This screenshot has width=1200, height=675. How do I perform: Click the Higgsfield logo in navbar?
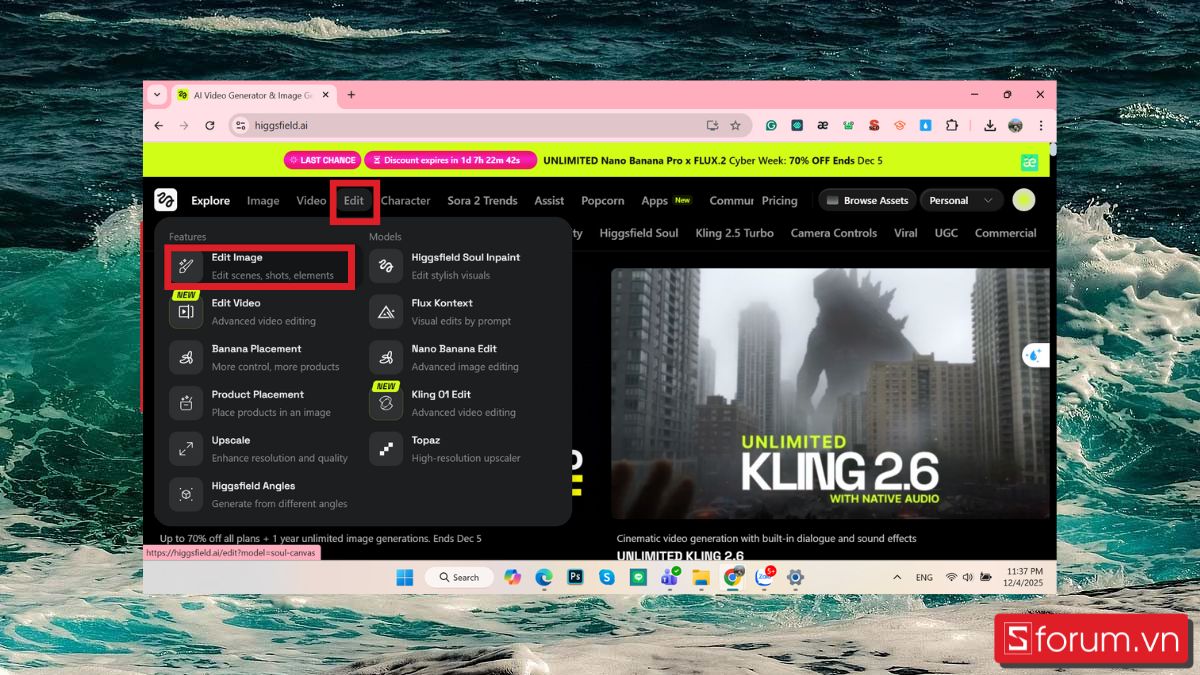166,200
